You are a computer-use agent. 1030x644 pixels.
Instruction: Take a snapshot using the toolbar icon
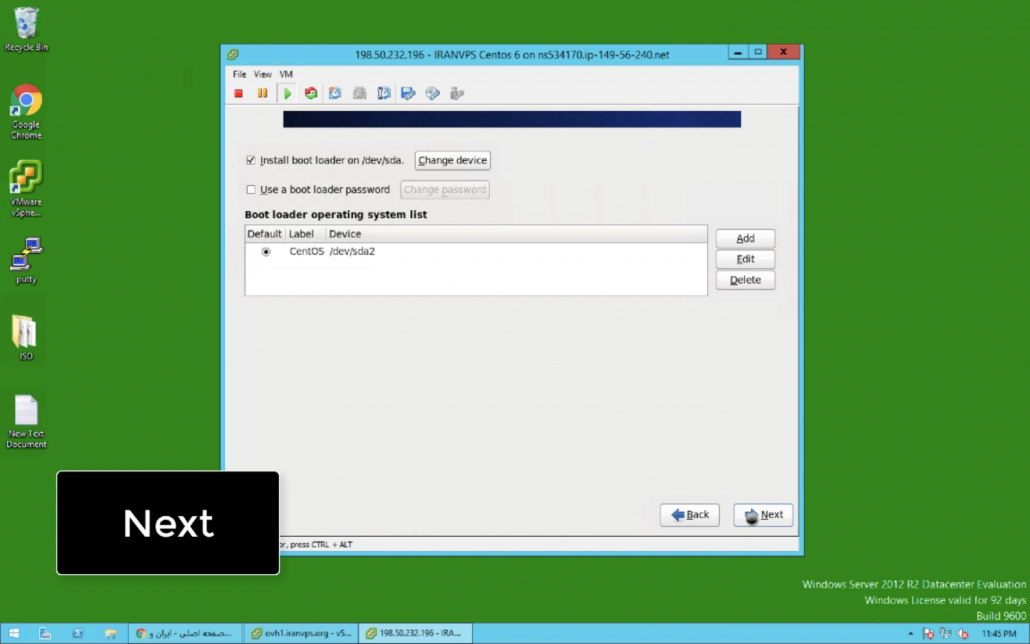pyautogui.click(x=335, y=94)
